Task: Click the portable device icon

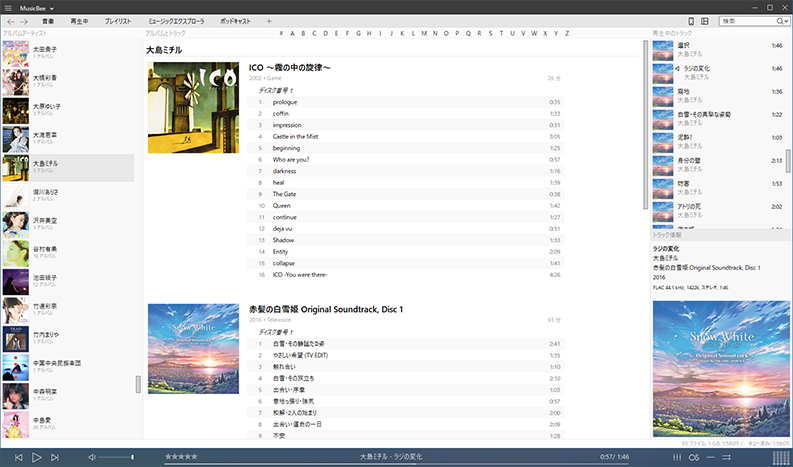Action: click(691, 21)
